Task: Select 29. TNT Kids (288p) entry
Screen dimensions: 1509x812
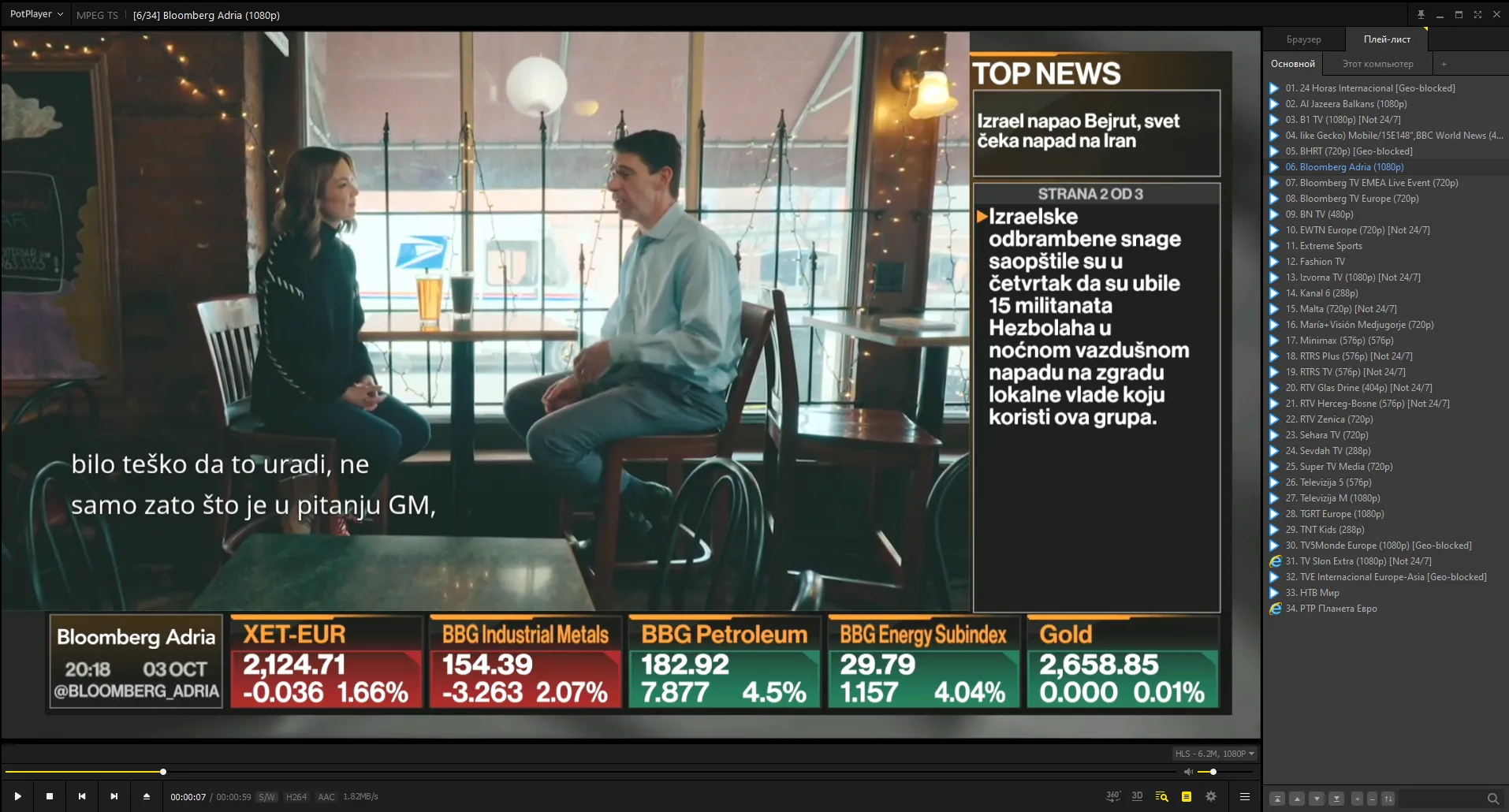Action: [1388, 530]
